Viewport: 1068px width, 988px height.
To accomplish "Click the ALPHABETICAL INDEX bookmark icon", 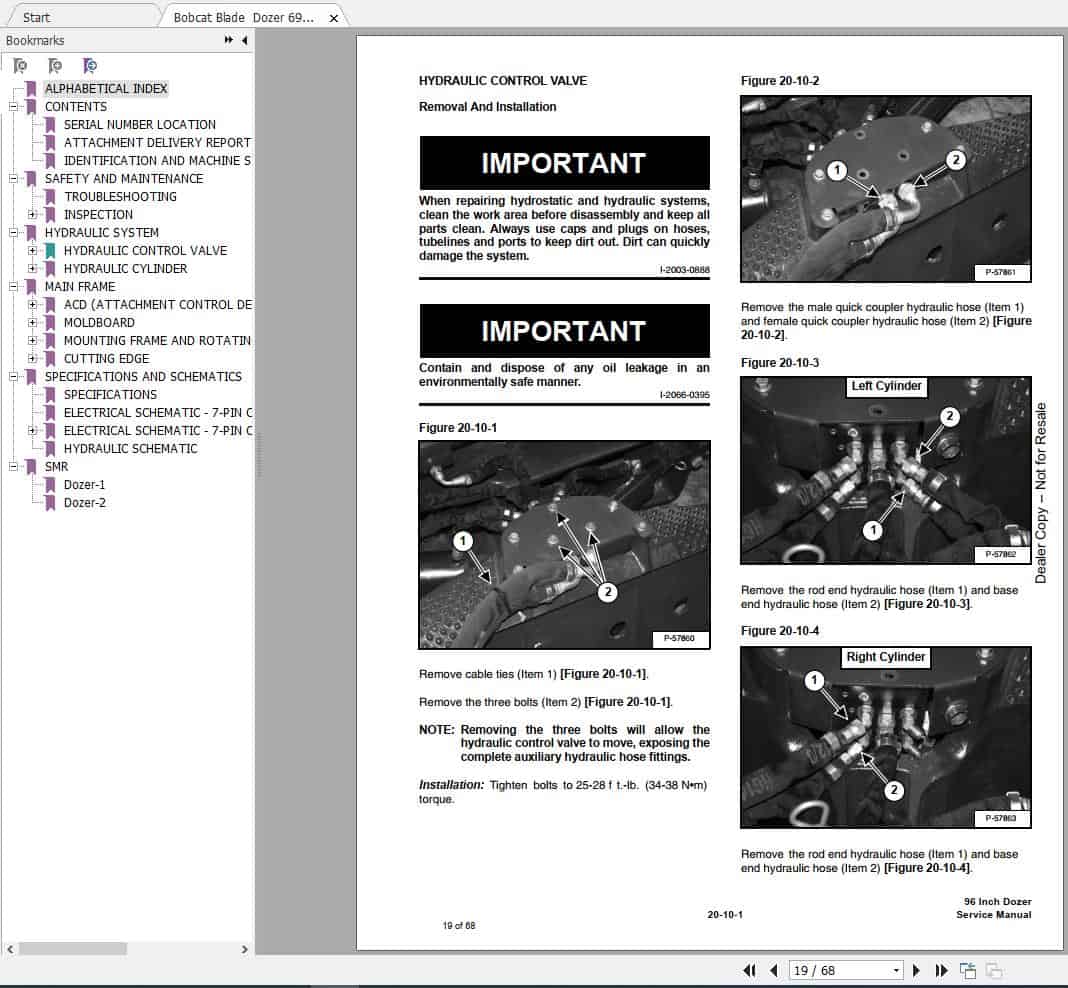I will coord(31,89).
